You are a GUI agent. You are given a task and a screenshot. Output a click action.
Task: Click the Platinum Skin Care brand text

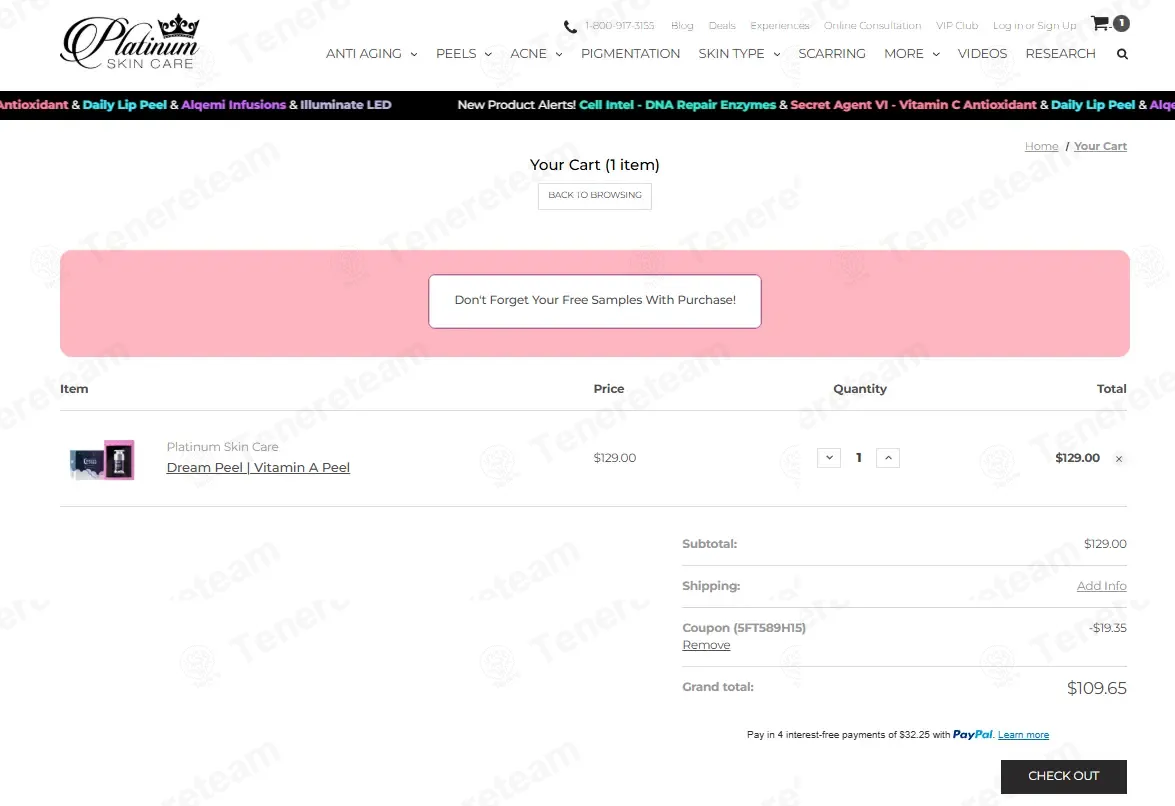(x=223, y=446)
